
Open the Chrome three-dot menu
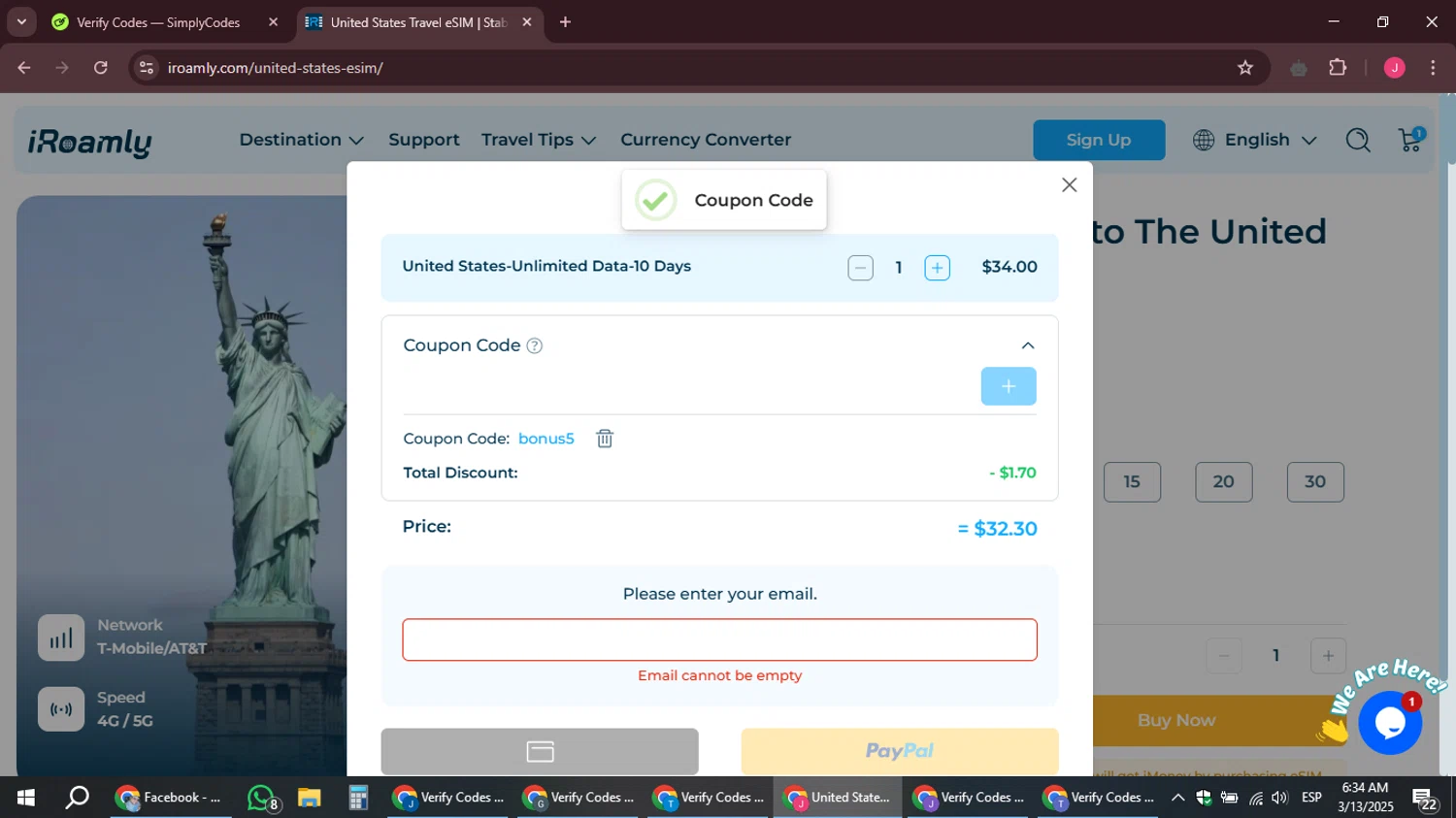(x=1433, y=68)
